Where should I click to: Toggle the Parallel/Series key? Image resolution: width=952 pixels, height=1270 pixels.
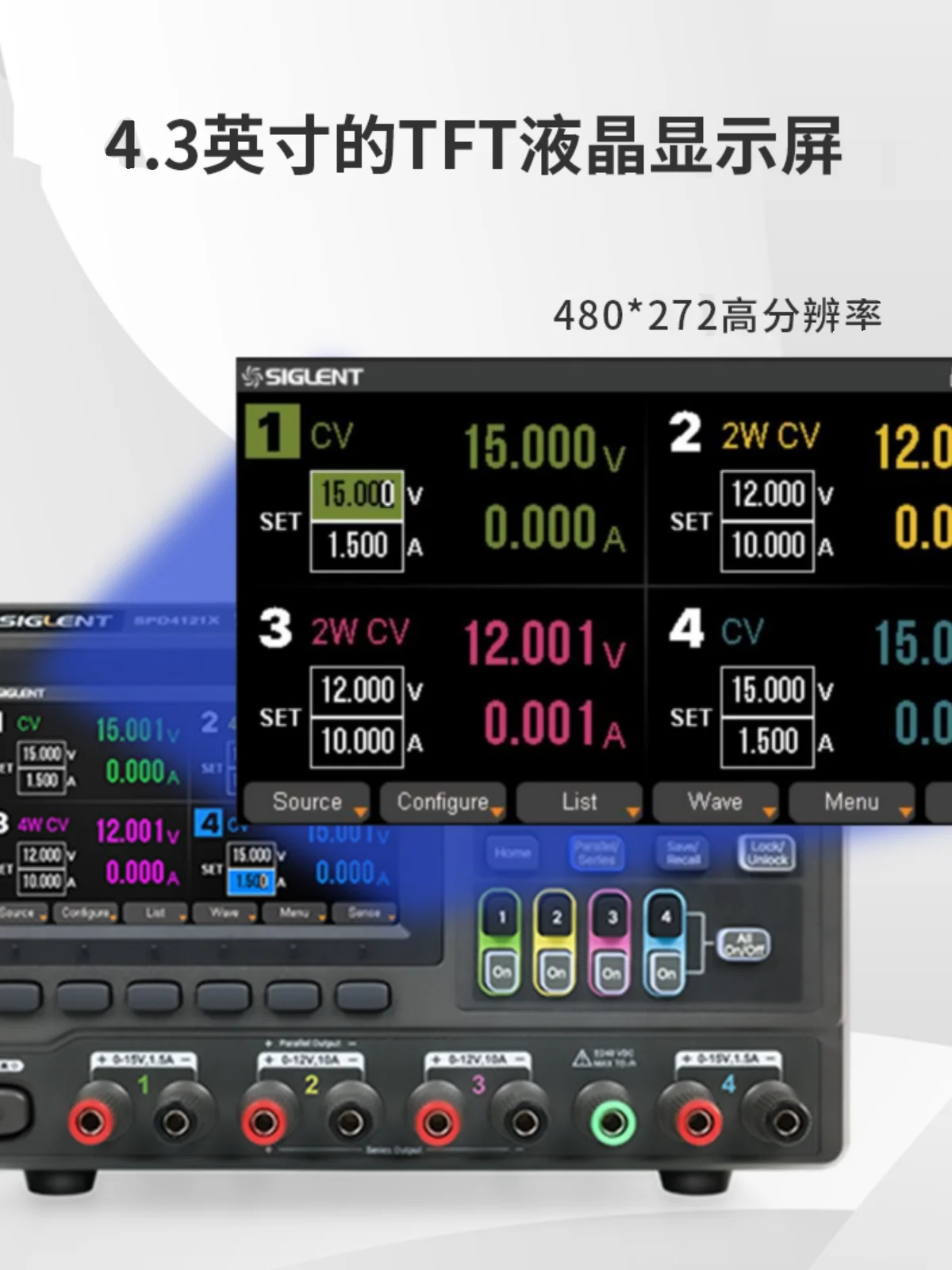(596, 853)
